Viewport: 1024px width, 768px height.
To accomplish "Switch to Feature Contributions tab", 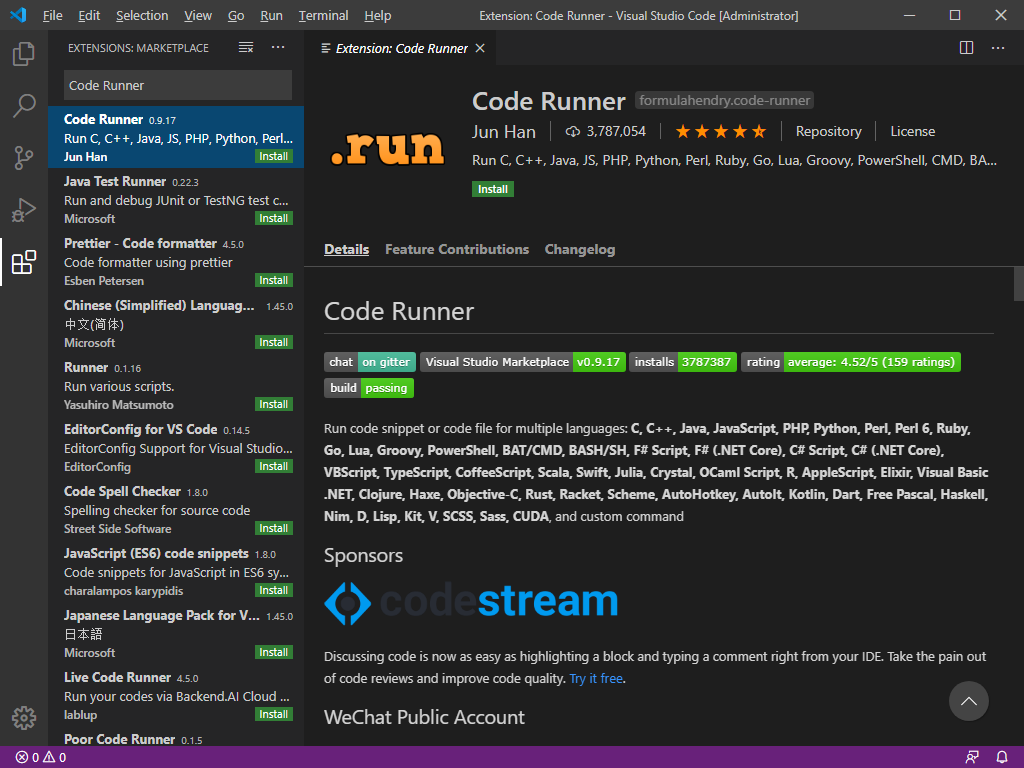I will coord(456,249).
